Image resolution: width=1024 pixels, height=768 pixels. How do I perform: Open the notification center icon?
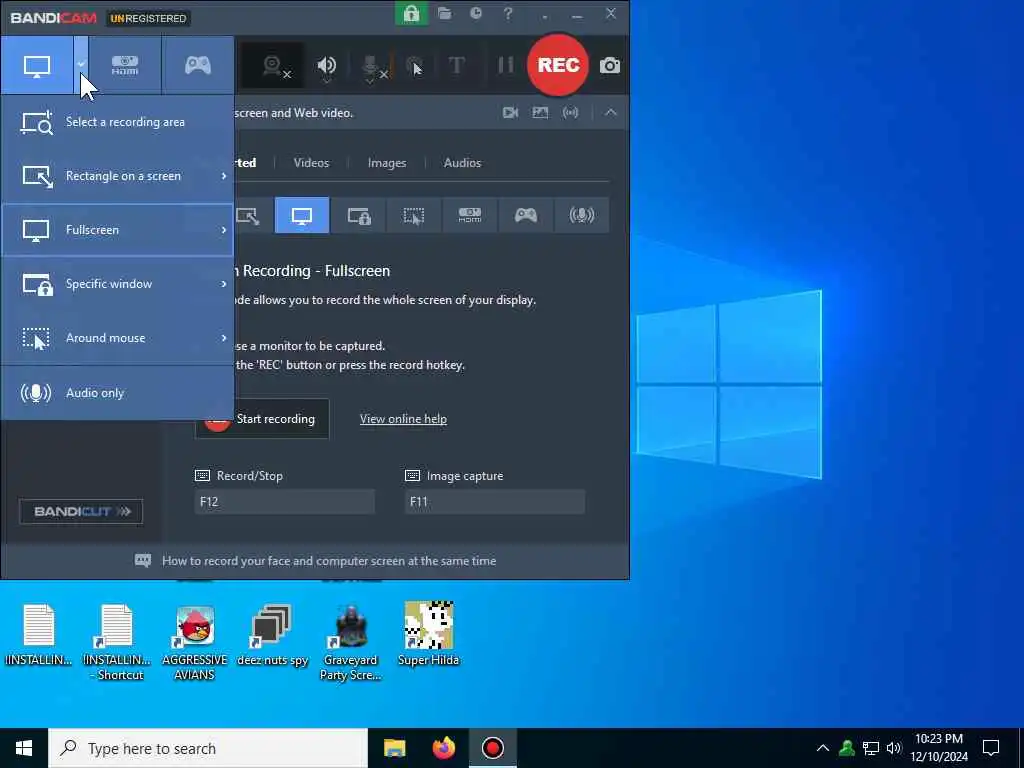[x=991, y=748]
